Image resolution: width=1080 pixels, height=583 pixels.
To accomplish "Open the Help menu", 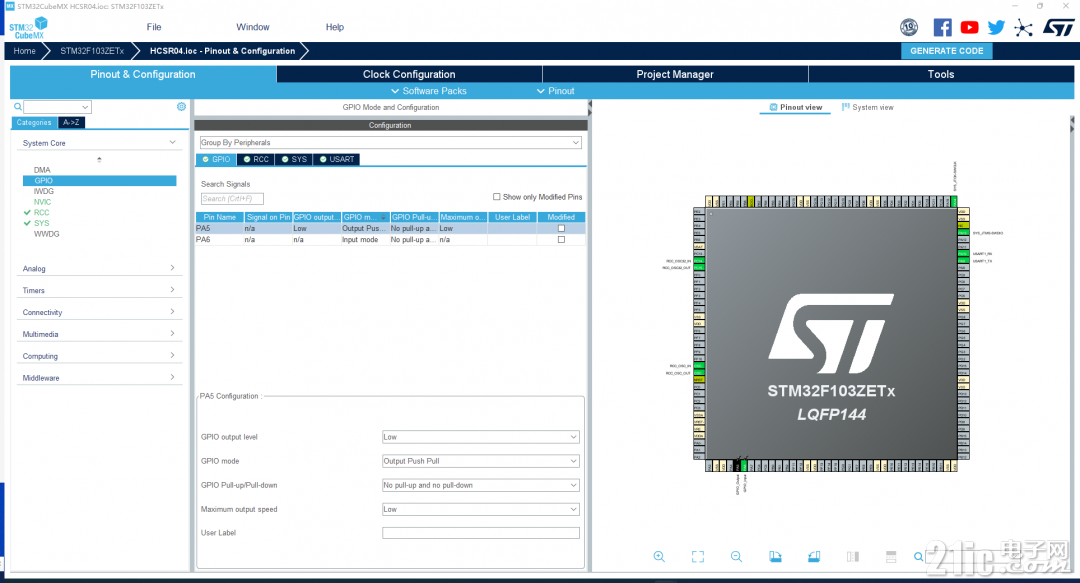I will click(335, 27).
